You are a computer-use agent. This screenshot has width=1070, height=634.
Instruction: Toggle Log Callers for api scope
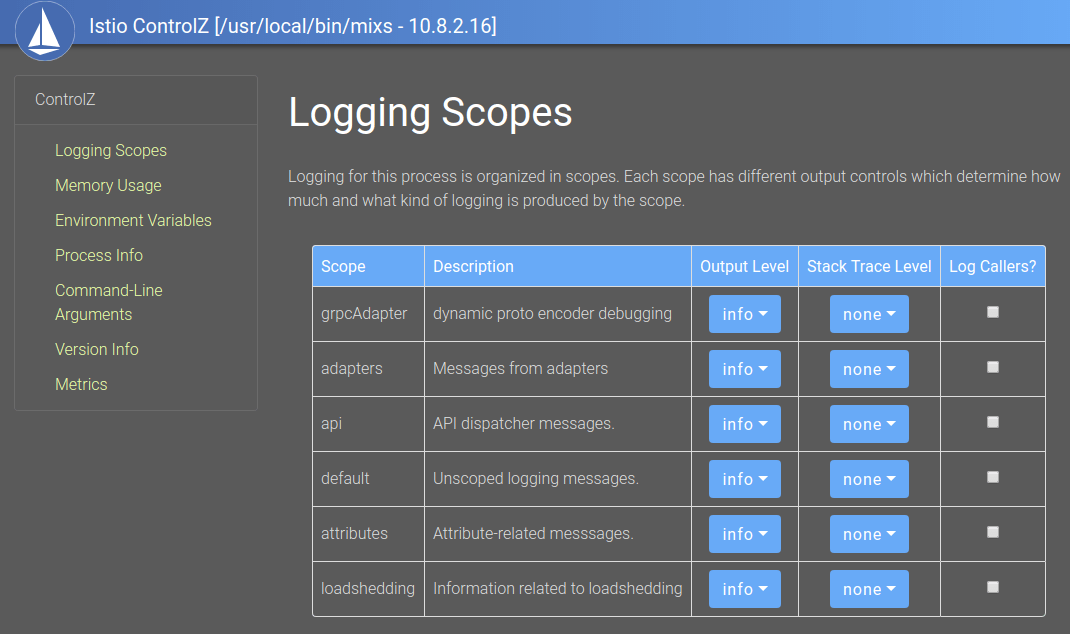coord(992,422)
